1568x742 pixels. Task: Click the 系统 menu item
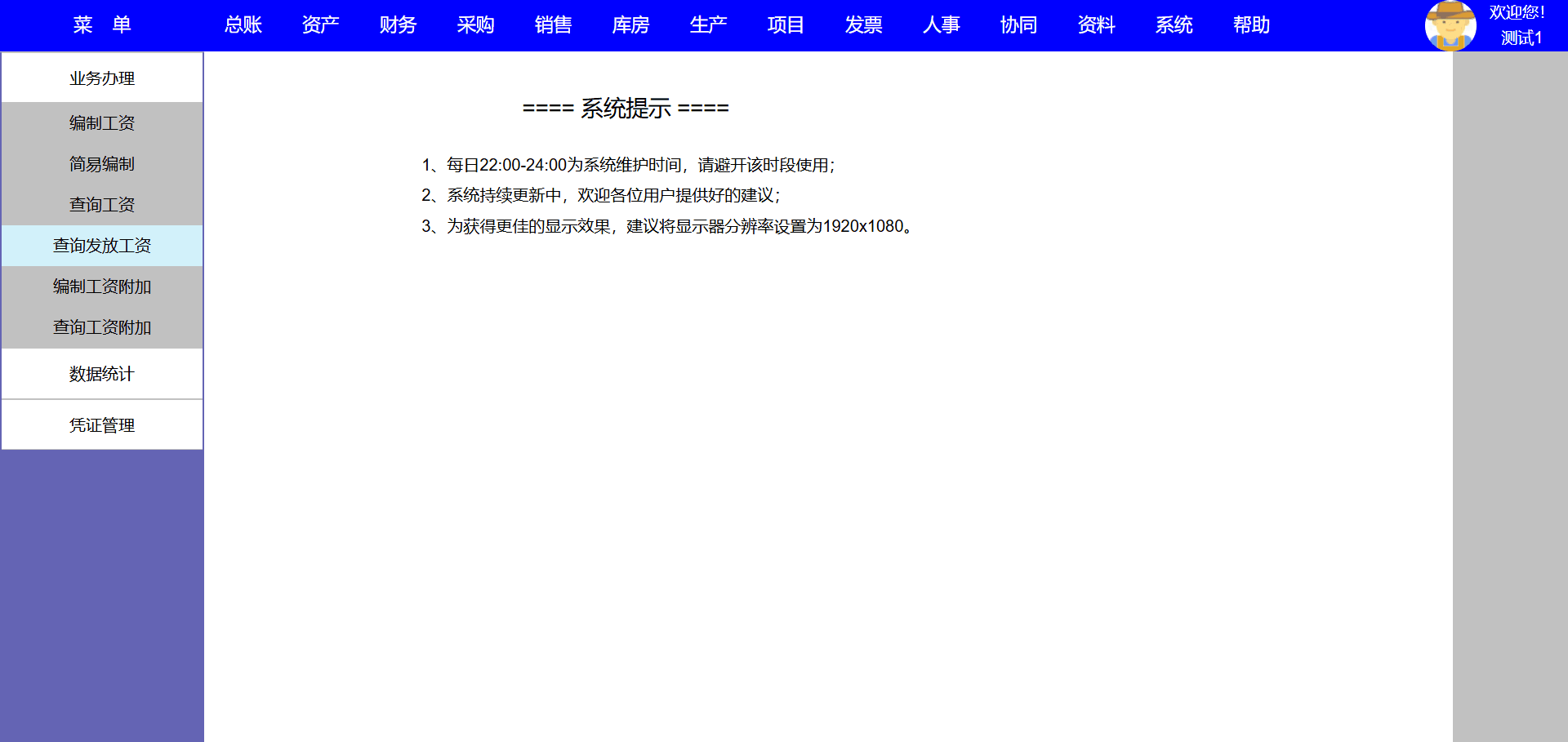[x=1174, y=25]
